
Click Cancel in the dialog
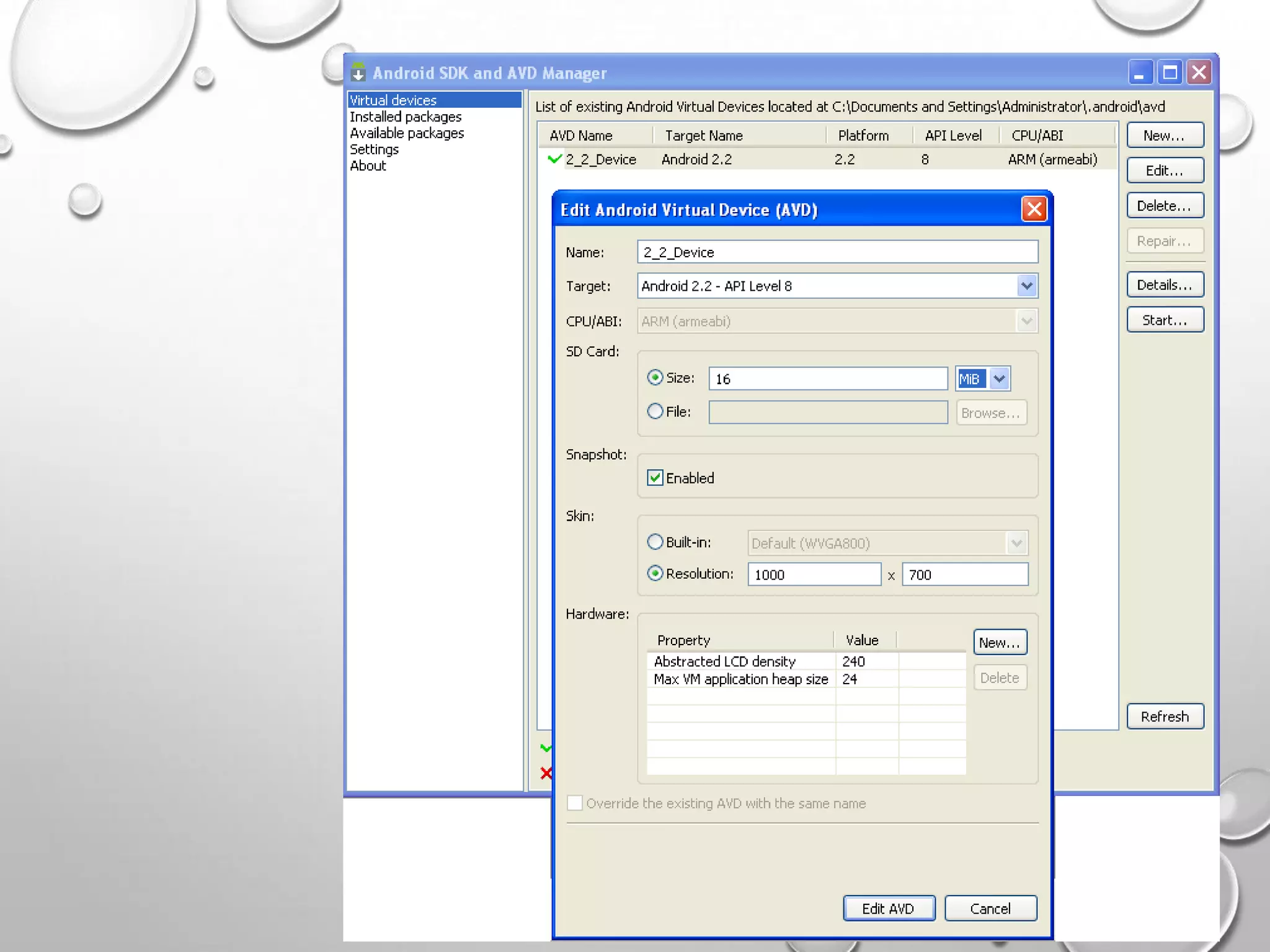(x=990, y=909)
